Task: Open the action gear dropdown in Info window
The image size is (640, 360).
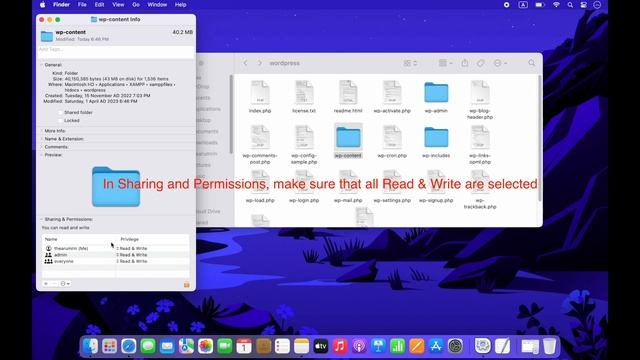Action: 65,283
